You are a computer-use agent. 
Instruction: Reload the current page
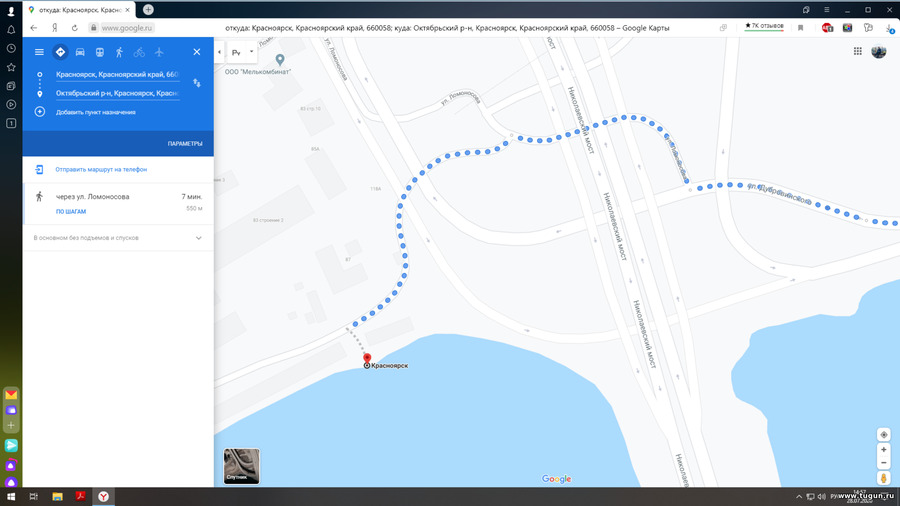75,28
